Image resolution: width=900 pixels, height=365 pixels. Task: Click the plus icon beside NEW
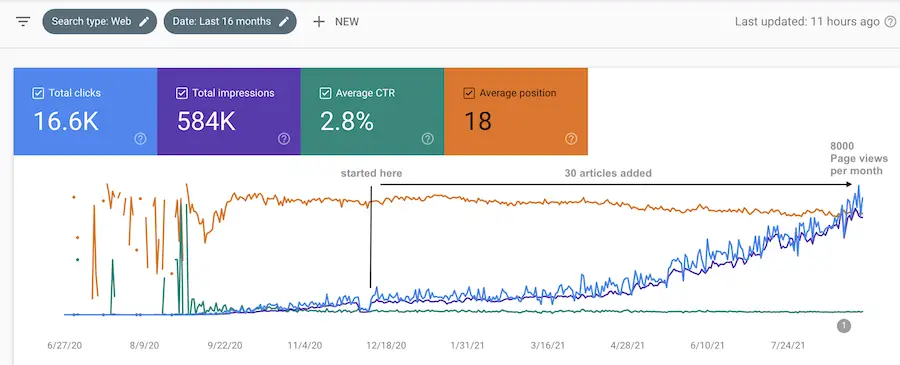click(319, 22)
